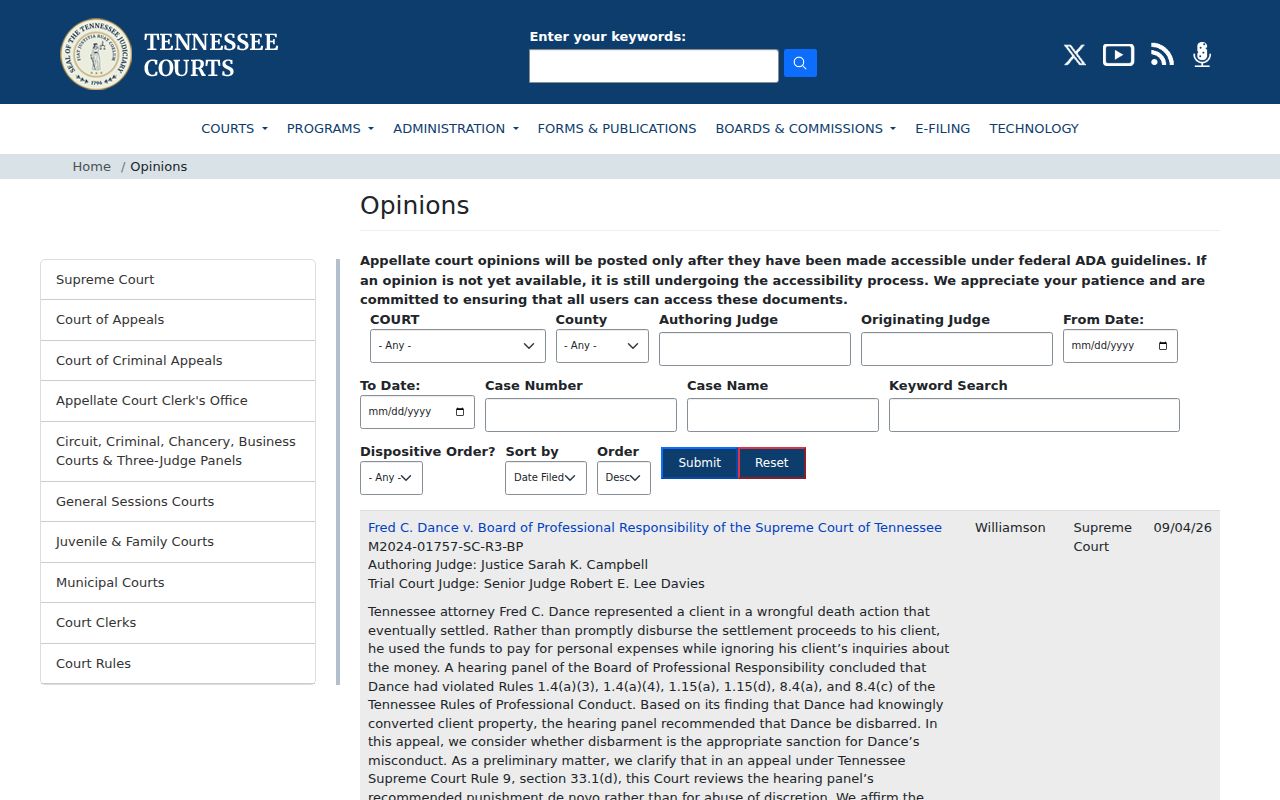Open the E-FILING menu item

tap(943, 128)
